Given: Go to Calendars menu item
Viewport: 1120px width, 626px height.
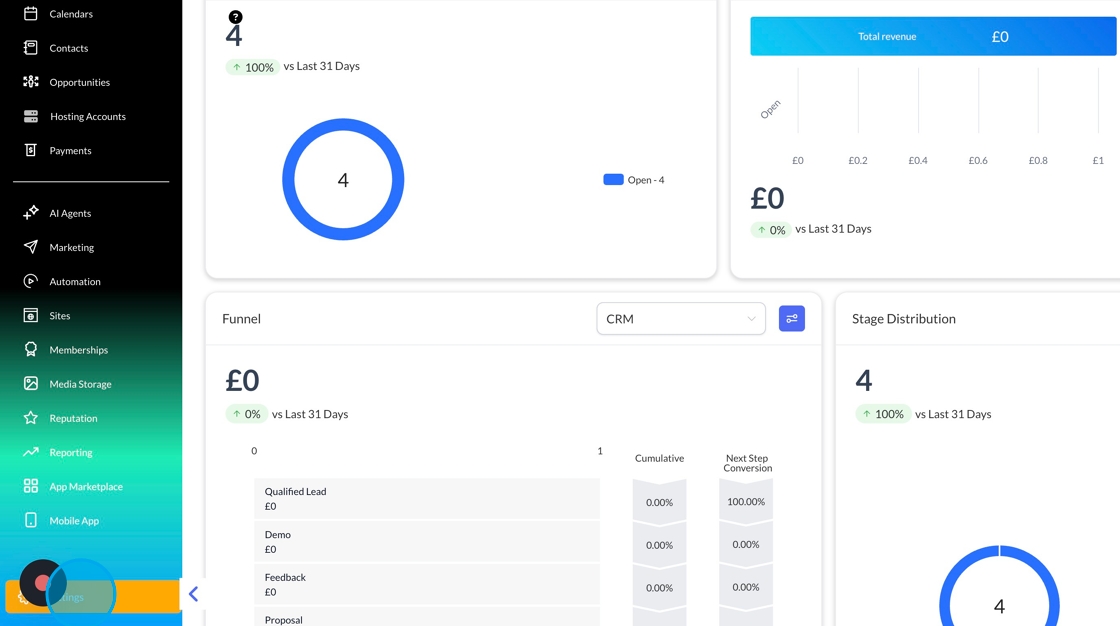Looking at the screenshot, I should click(71, 14).
